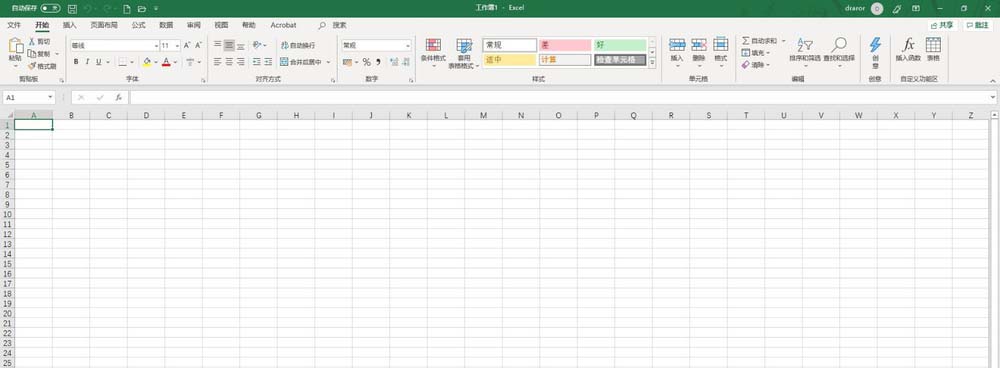
Task: Click the center horizontally icon
Action: tap(229, 62)
